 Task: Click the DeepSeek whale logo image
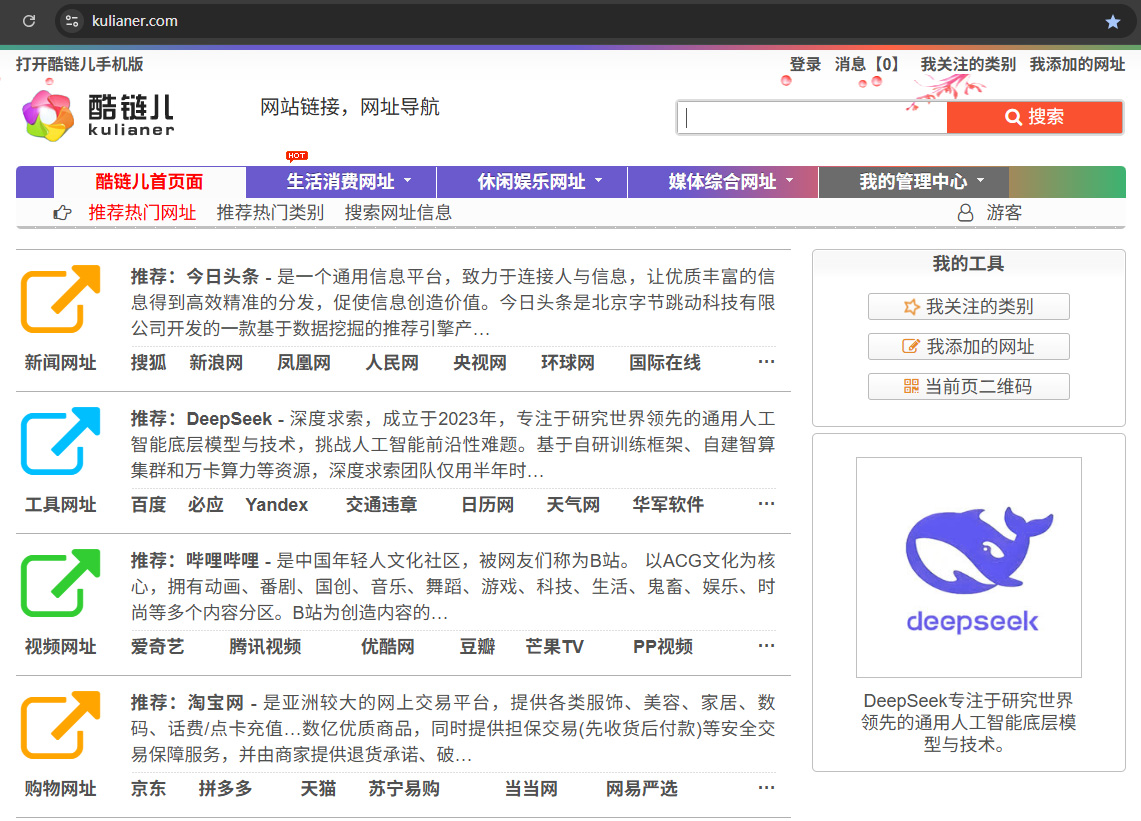pos(969,567)
